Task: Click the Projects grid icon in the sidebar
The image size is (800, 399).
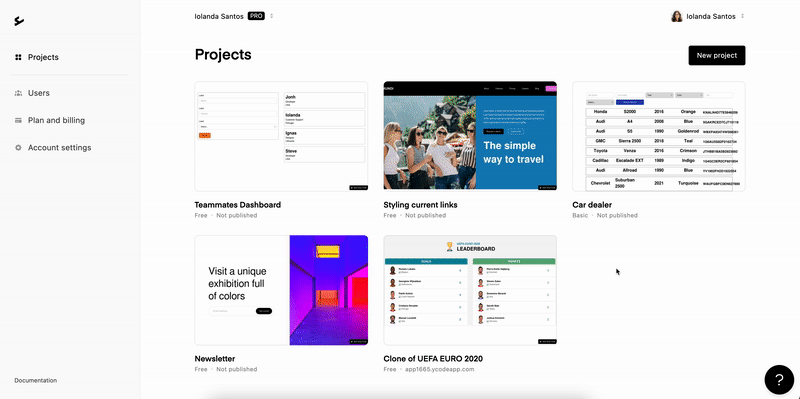Action: click(x=18, y=57)
